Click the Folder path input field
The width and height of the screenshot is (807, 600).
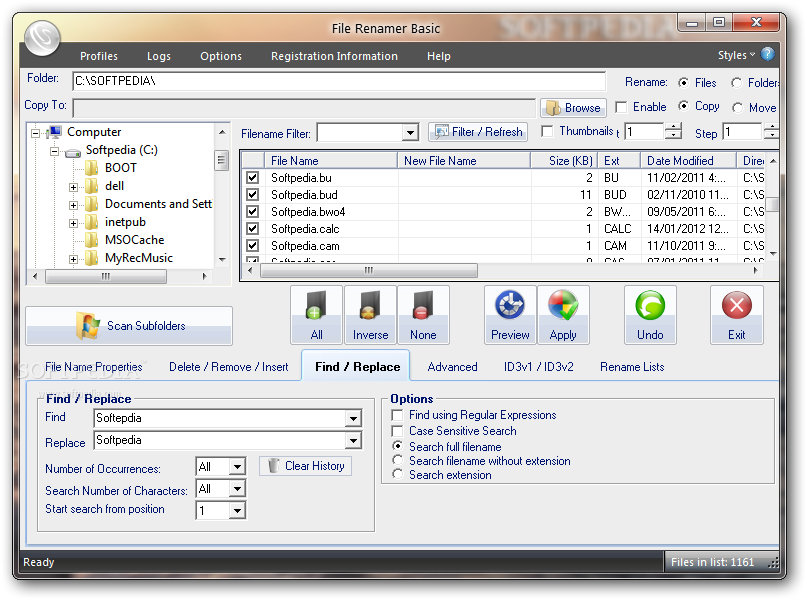[339, 81]
